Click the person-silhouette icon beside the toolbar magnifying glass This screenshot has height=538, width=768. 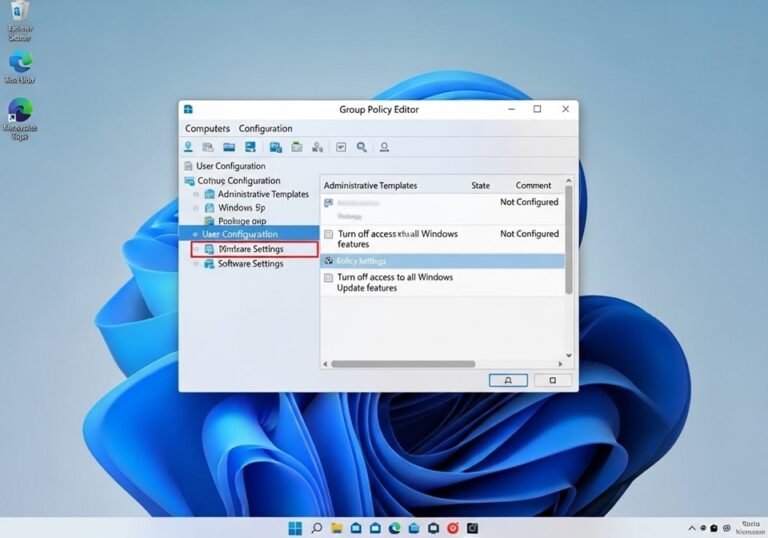point(384,147)
